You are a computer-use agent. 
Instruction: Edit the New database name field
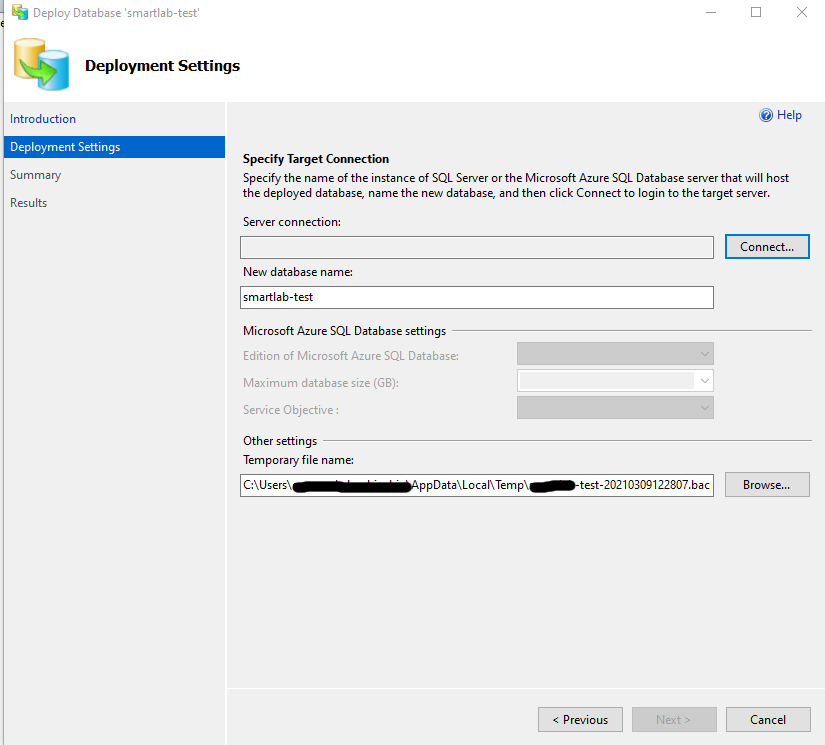477,297
